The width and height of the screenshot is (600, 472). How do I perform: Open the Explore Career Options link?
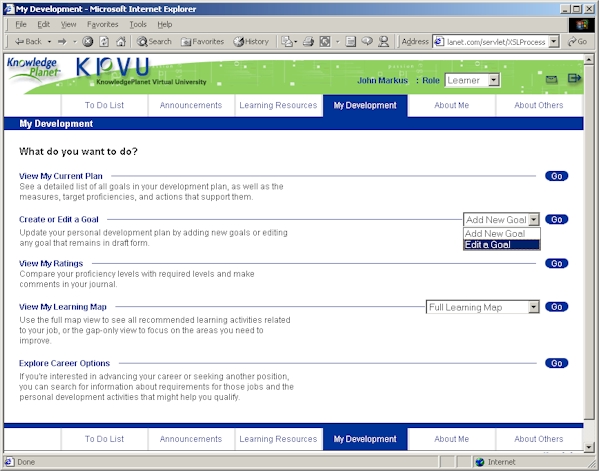(x=65, y=363)
